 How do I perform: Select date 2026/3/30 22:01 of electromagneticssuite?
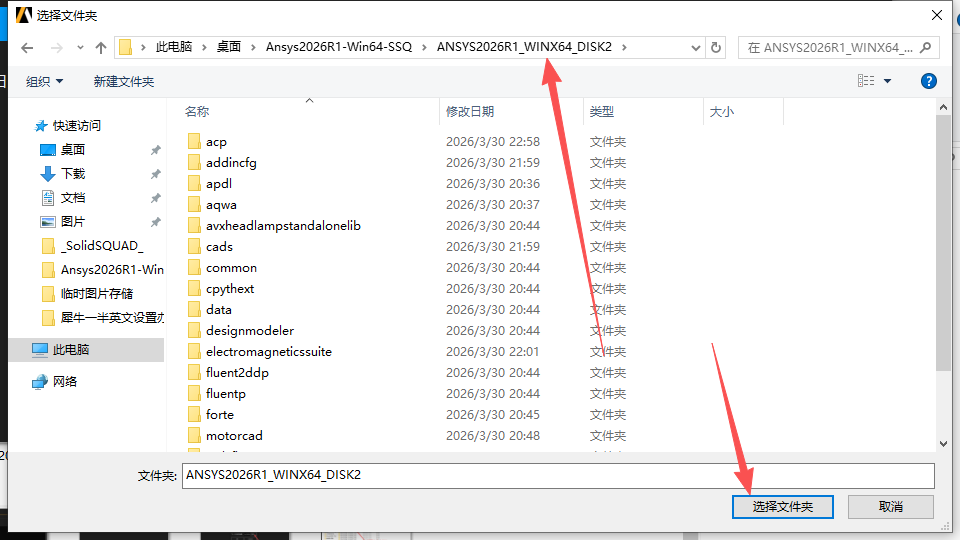click(493, 351)
